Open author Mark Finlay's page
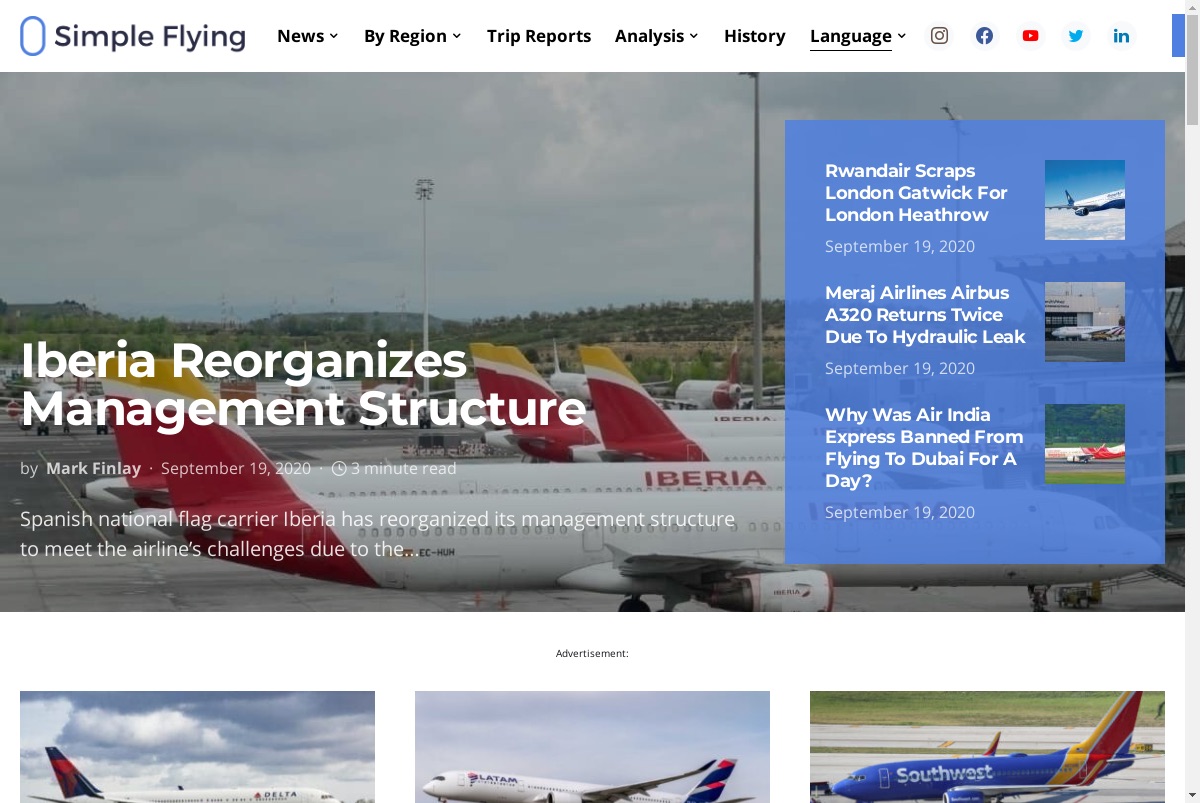The width and height of the screenshot is (1200, 803). (x=93, y=468)
